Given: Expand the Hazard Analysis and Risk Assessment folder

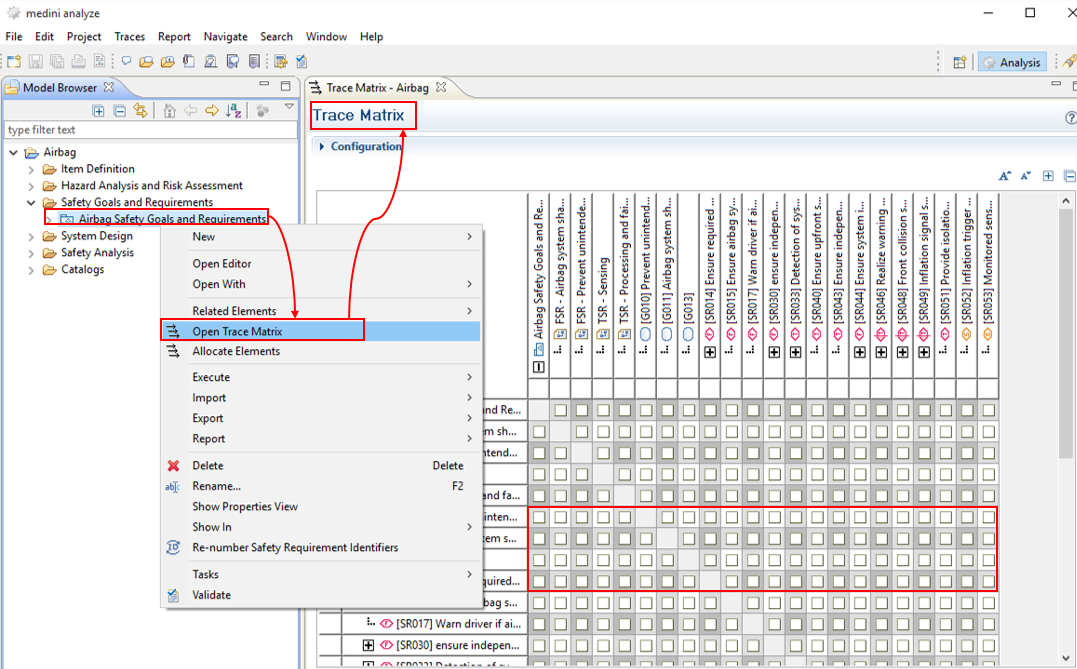Looking at the screenshot, I should coord(32,186).
